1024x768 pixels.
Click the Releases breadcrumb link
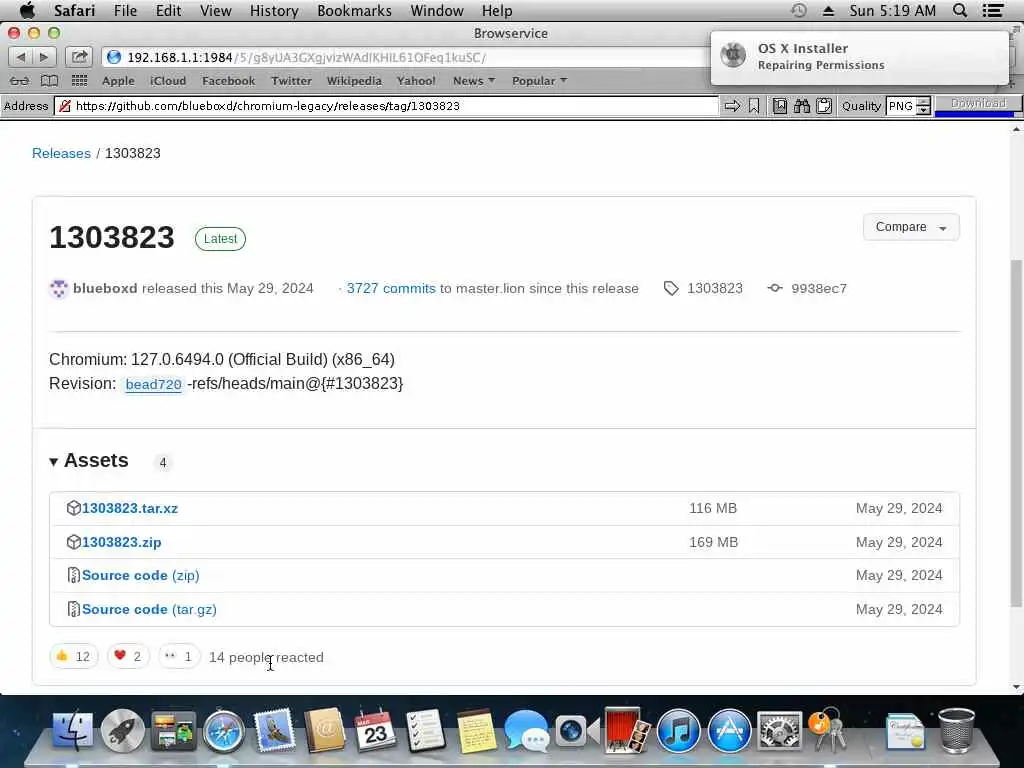coord(61,153)
